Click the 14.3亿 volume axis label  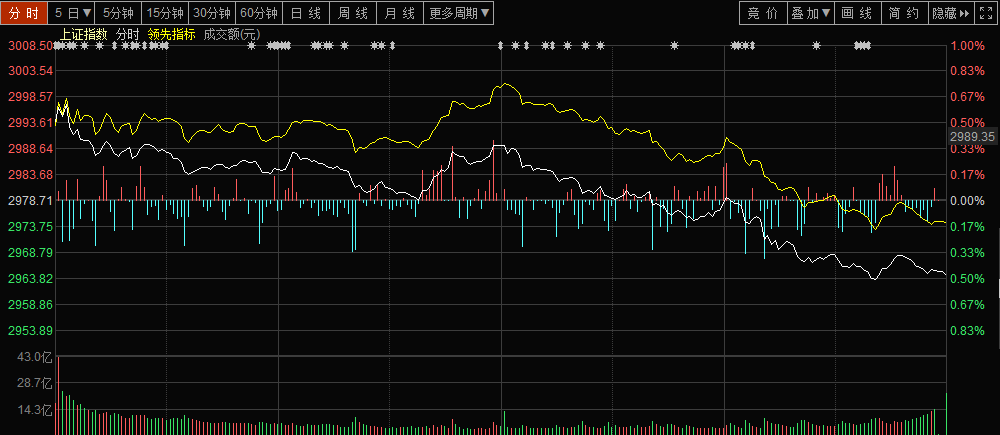[35, 410]
